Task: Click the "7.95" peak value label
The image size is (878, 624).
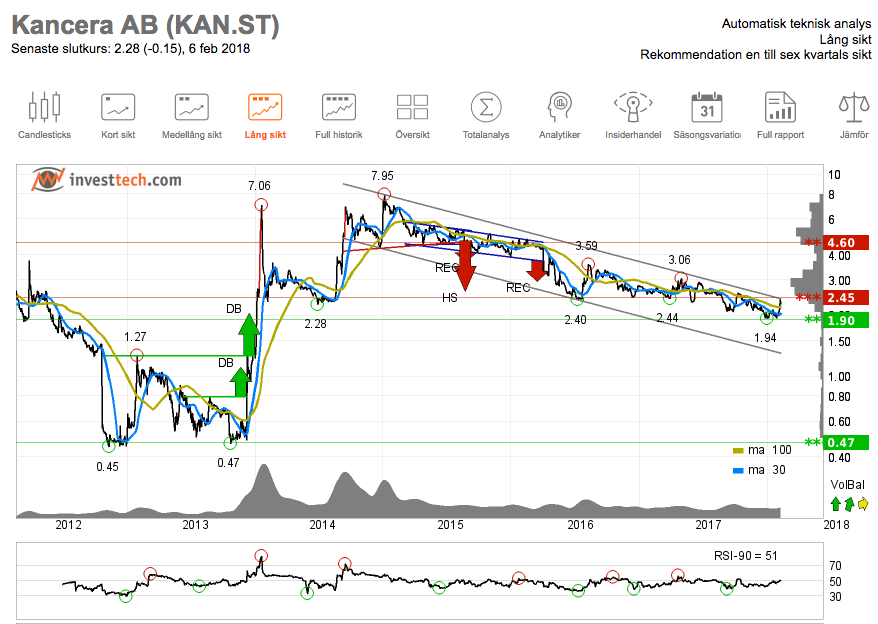Action: pos(382,176)
